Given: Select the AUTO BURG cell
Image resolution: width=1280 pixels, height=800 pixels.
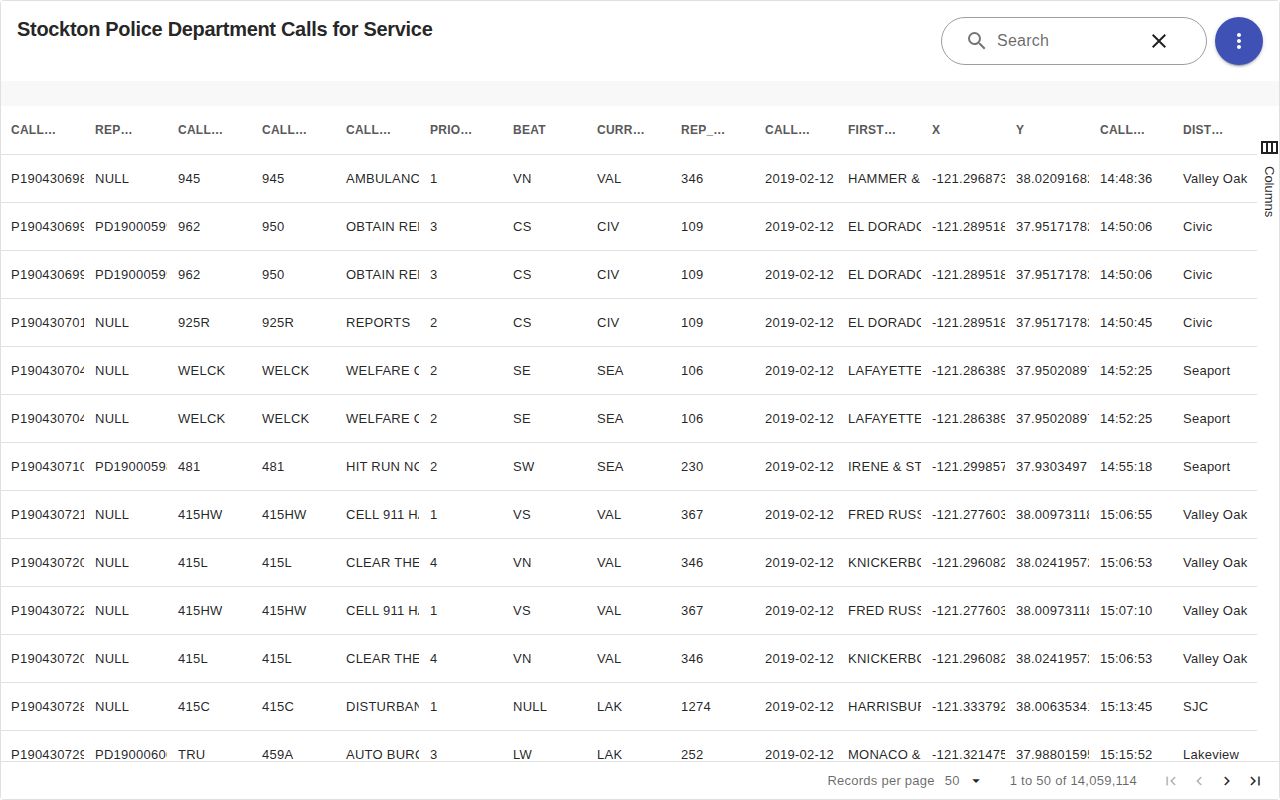Looking at the screenshot, I should (x=382, y=755).
